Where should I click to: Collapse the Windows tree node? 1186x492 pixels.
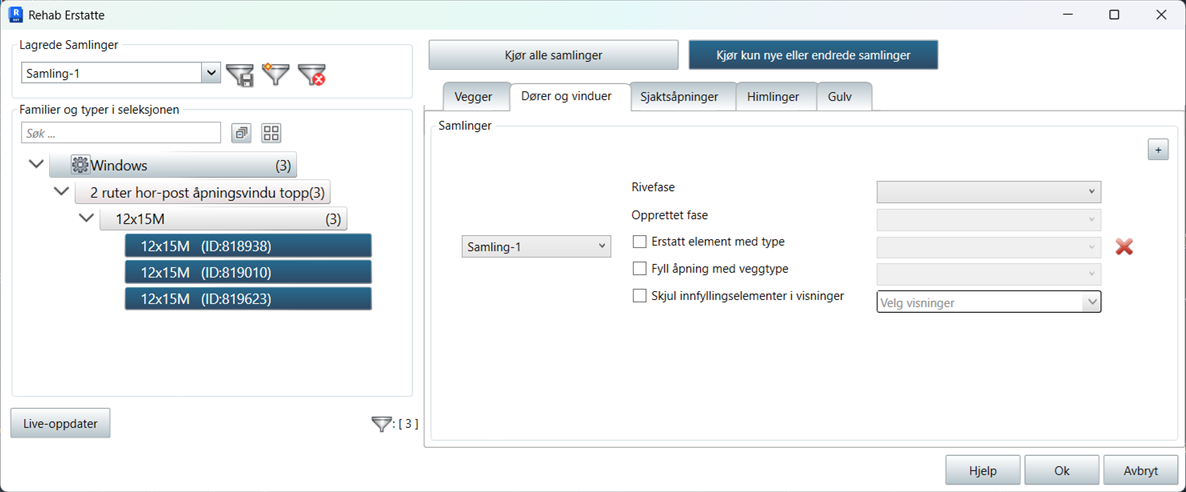(37, 165)
